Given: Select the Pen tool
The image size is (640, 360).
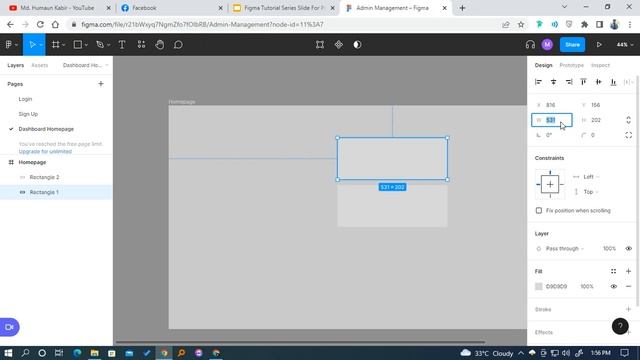Looking at the screenshot, I should 100,44.
